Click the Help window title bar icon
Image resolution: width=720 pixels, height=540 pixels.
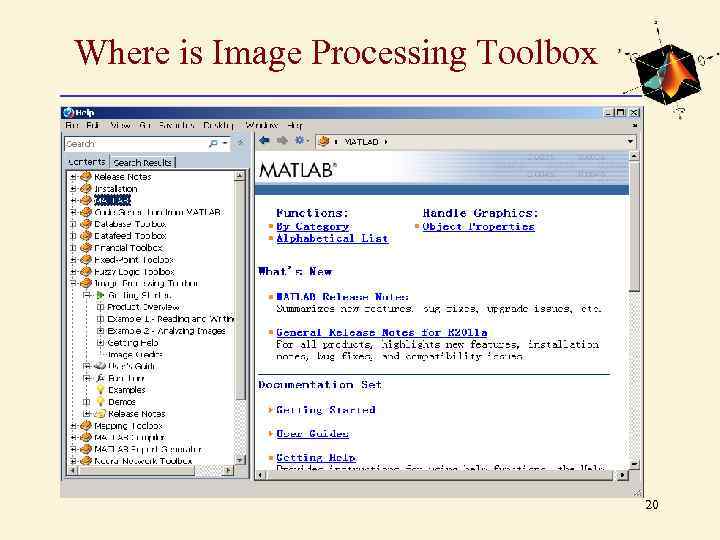tap(68, 112)
